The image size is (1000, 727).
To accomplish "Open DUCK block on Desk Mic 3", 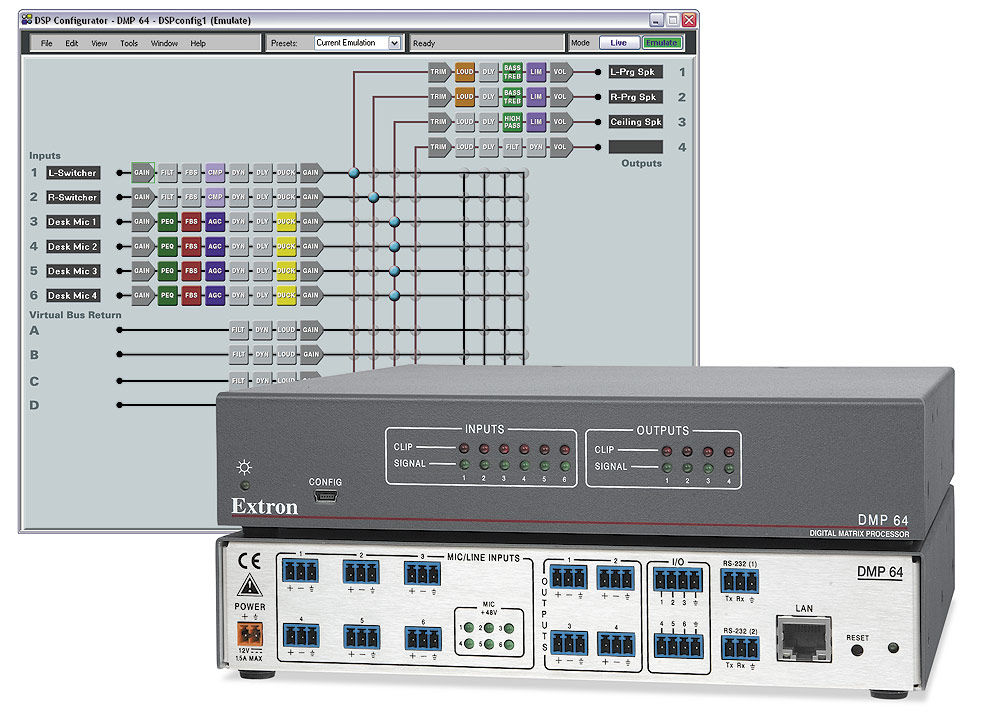I will 286,270.
